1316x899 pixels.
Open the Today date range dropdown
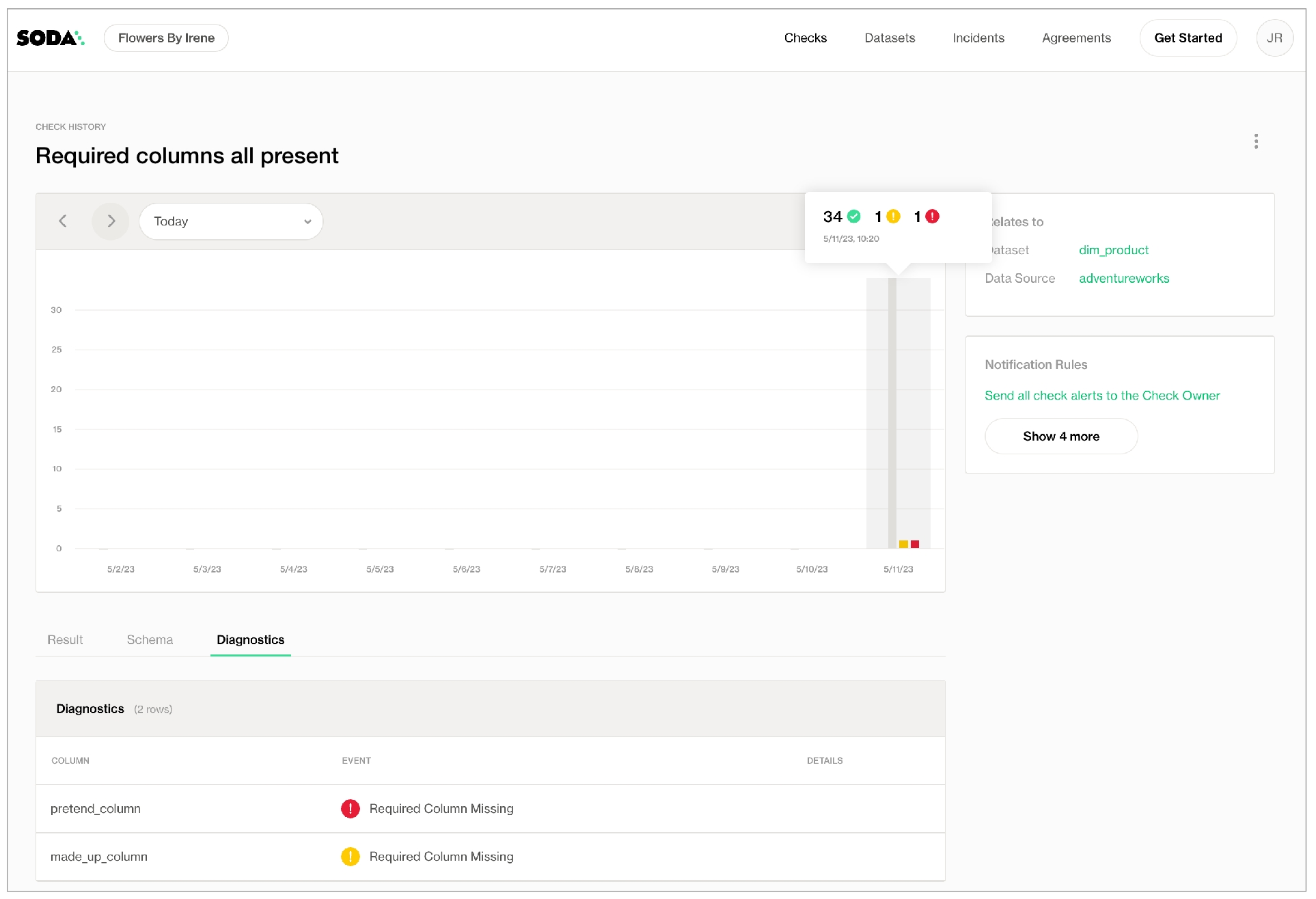tap(231, 221)
